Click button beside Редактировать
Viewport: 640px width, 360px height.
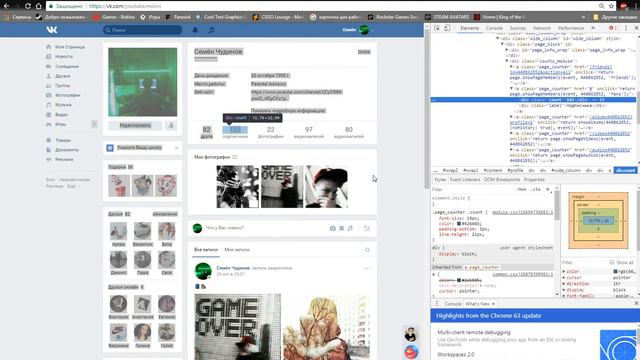pyautogui.click(x=171, y=125)
